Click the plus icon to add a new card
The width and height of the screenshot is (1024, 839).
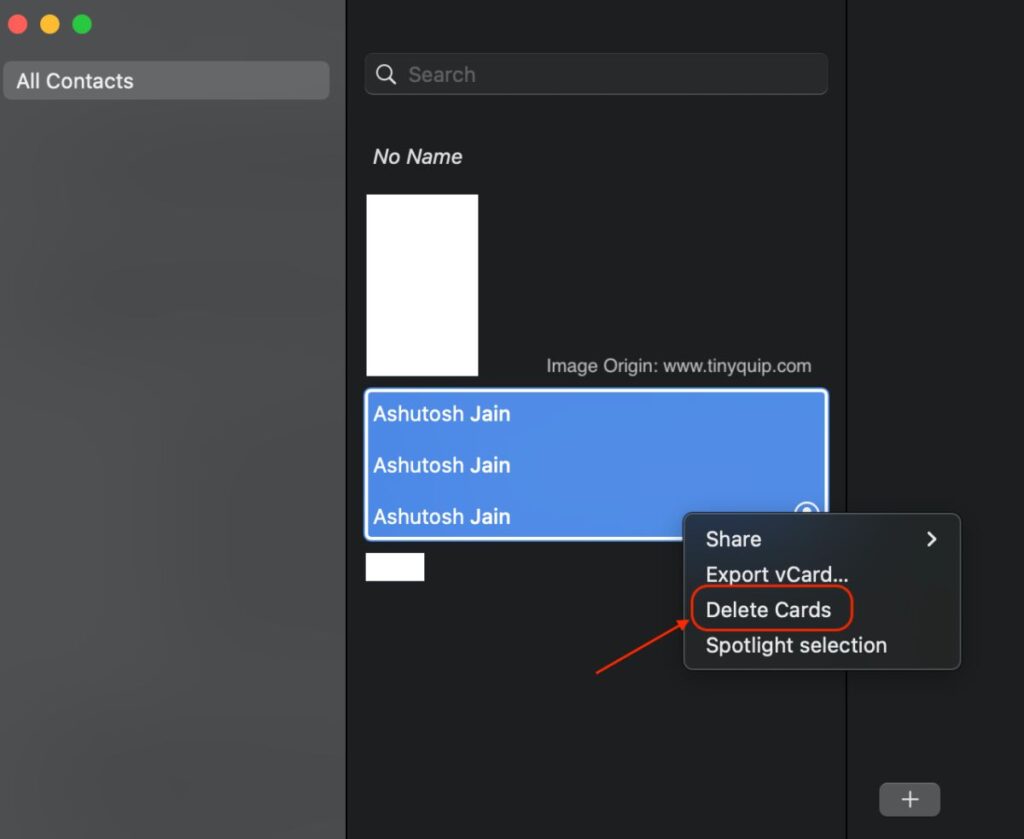click(909, 799)
